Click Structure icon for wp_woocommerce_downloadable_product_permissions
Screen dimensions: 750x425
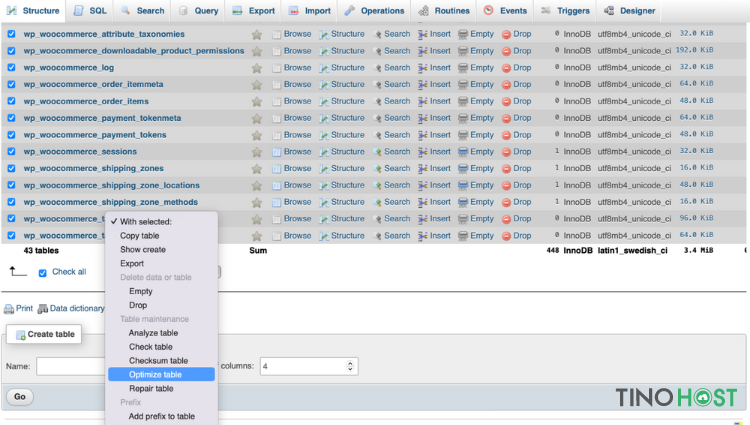coord(324,51)
